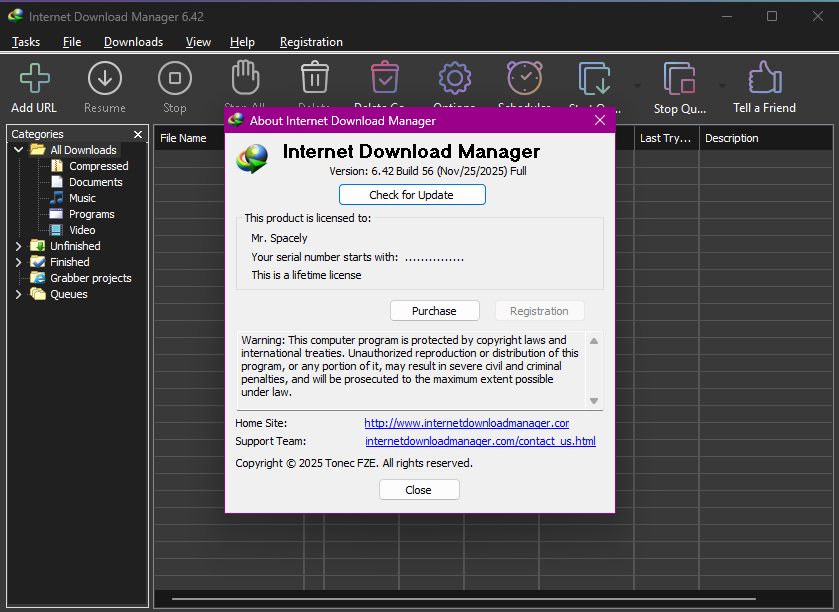Collapse the All Downloads category tree
Viewport: 839px width, 612px height.
click(x=18, y=150)
